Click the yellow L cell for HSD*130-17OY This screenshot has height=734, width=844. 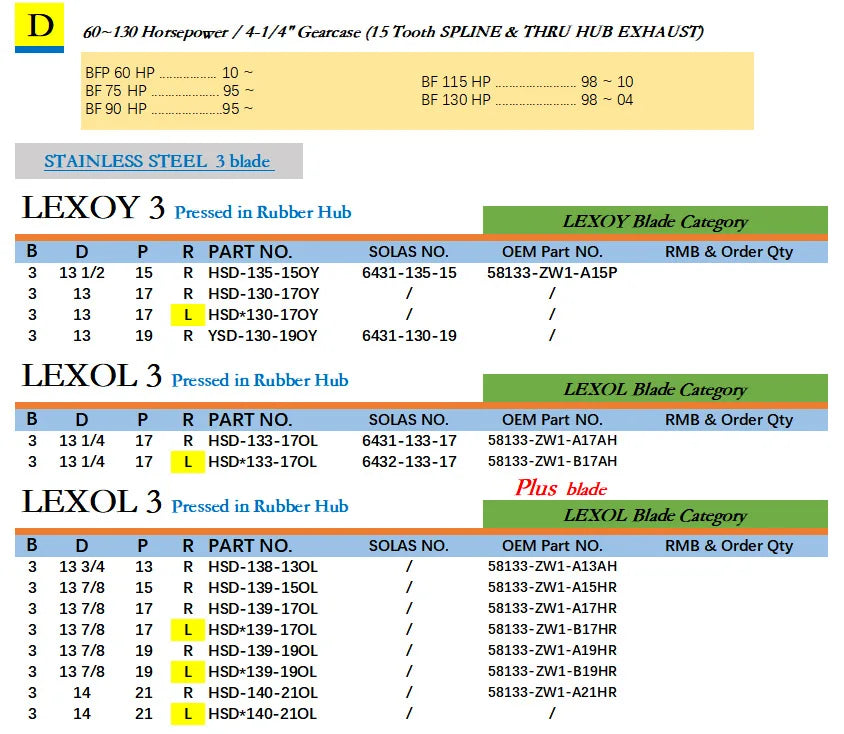pyautogui.click(x=188, y=315)
